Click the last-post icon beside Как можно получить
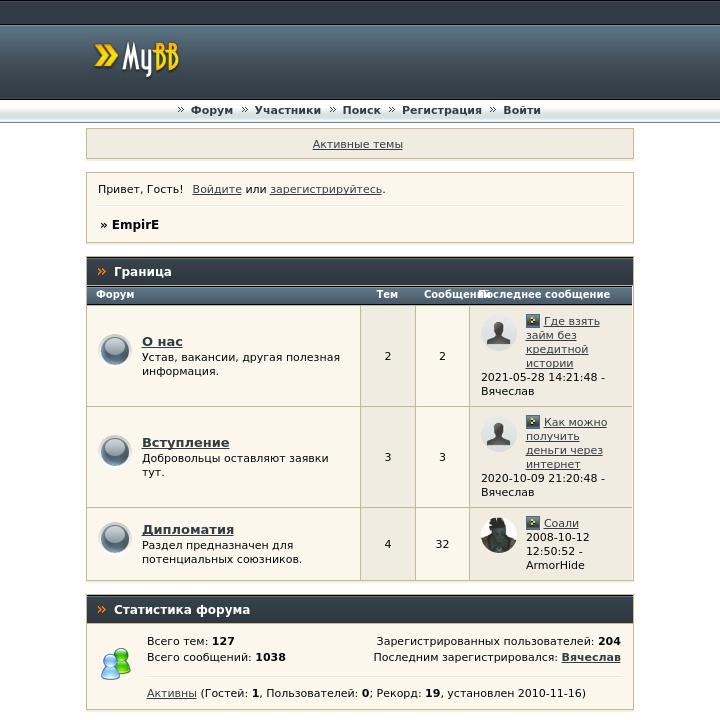The width and height of the screenshot is (720, 720). coord(533,422)
